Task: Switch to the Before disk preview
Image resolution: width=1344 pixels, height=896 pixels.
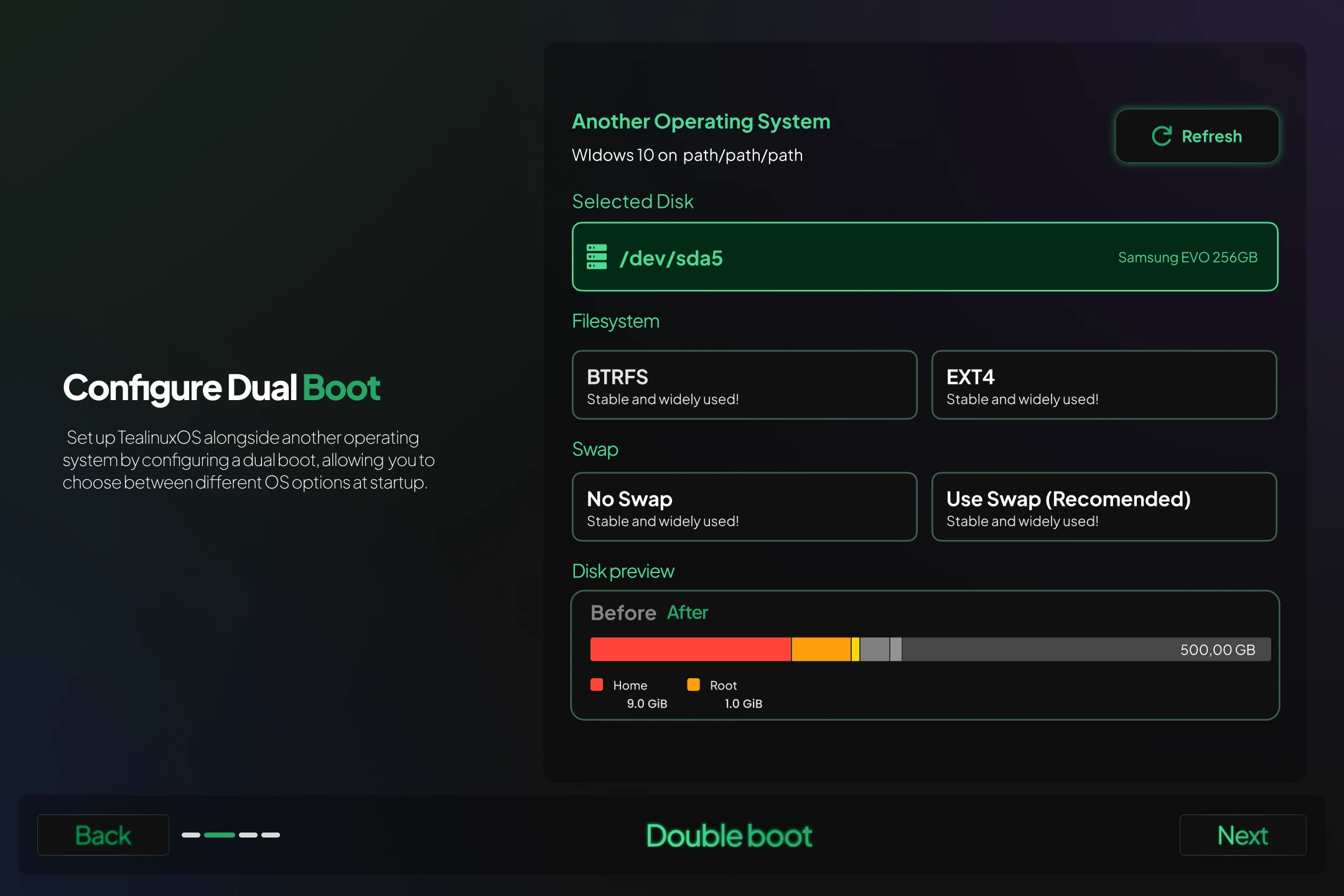Action: coord(622,612)
